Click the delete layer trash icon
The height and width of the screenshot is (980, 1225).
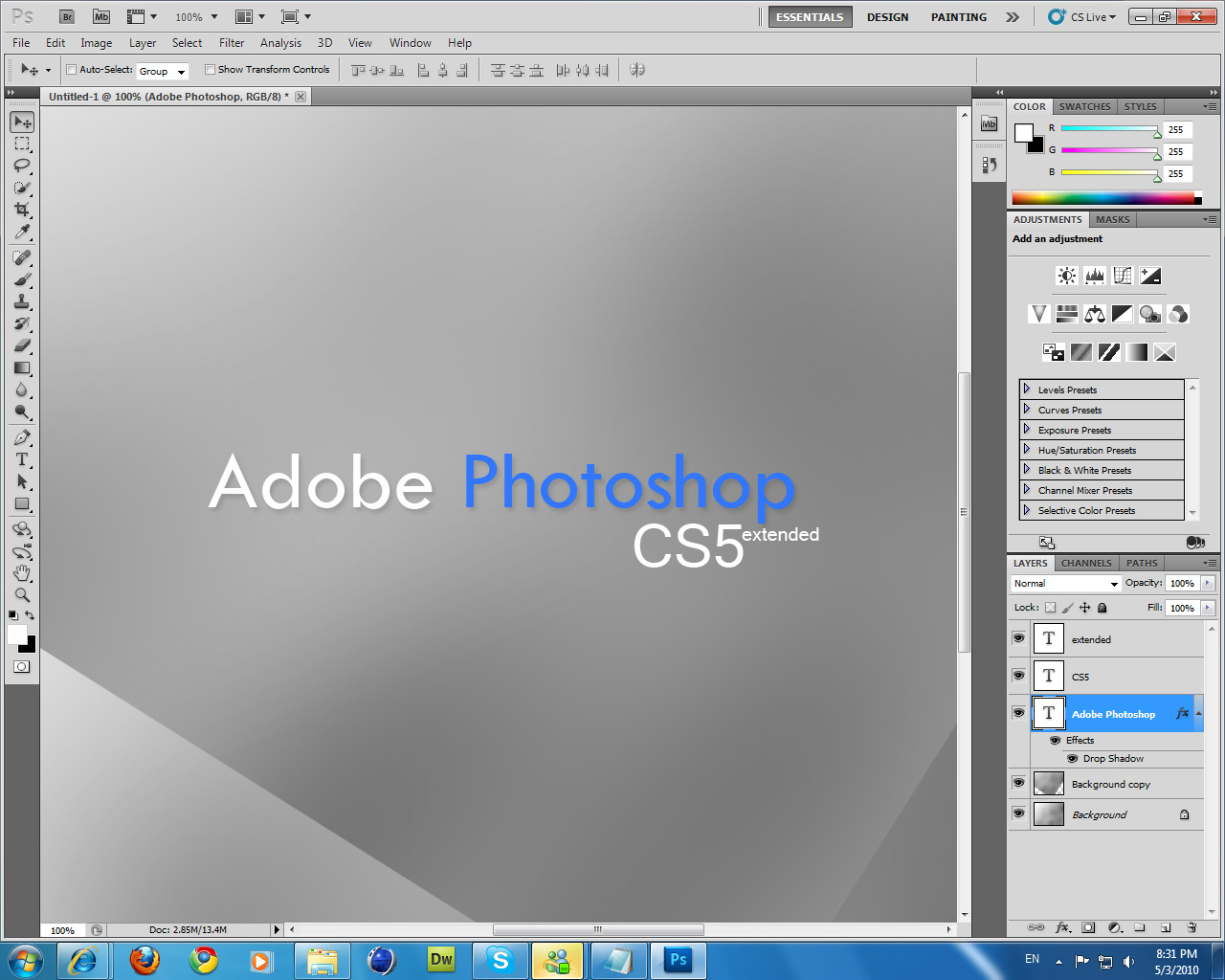click(1192, 927)
